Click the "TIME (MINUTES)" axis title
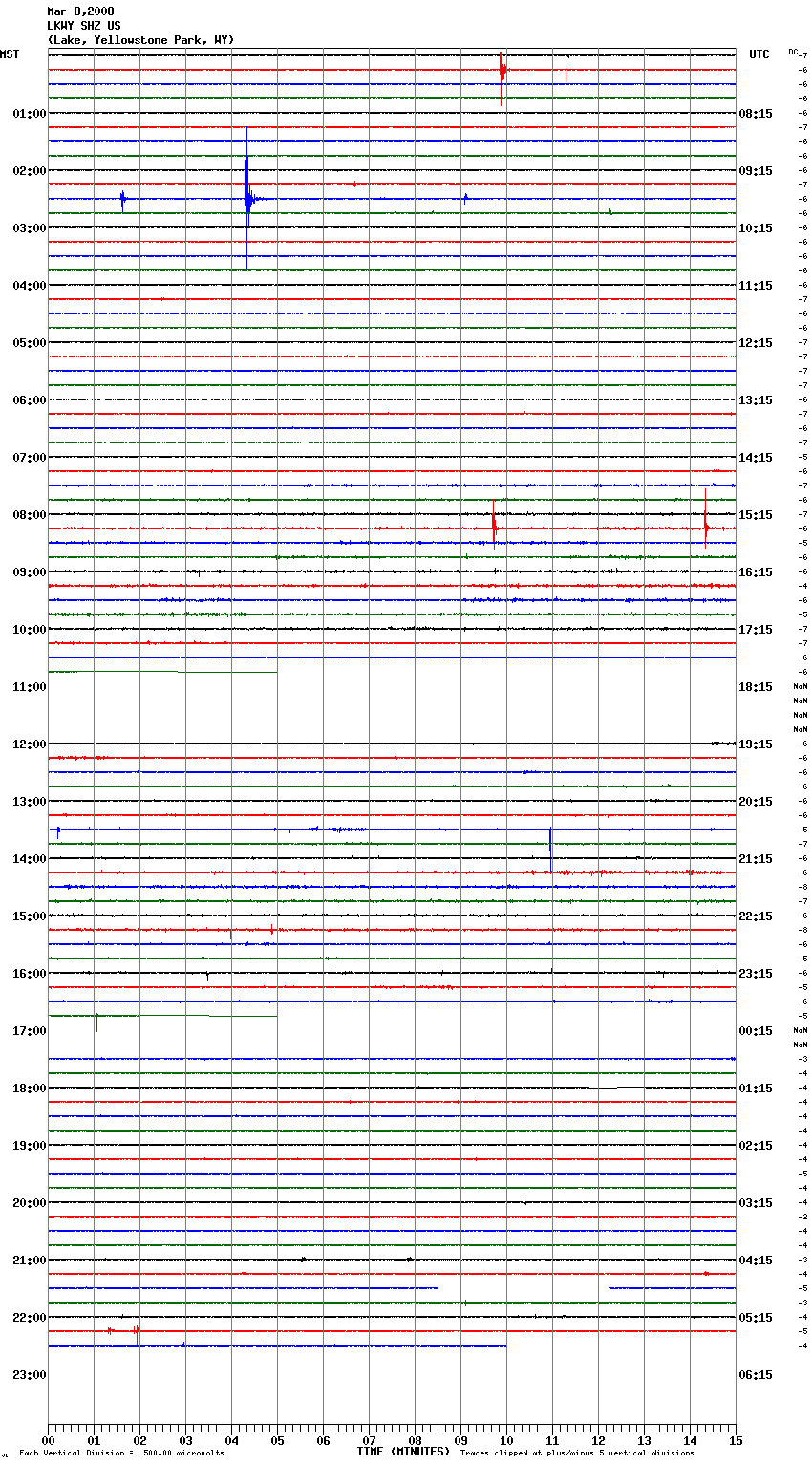 point(403,1452)
